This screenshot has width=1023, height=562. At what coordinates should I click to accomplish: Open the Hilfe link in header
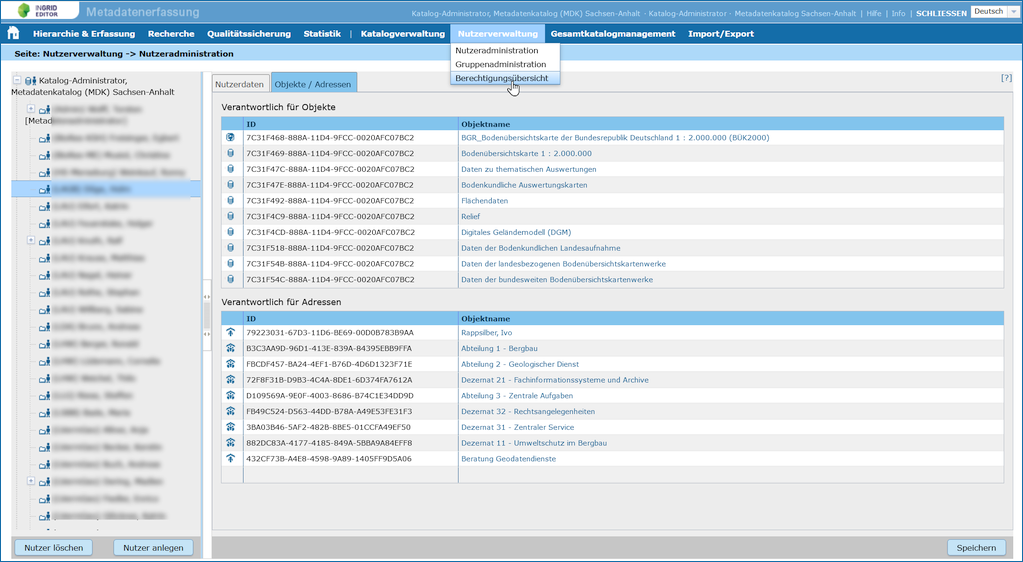point(874,13)
